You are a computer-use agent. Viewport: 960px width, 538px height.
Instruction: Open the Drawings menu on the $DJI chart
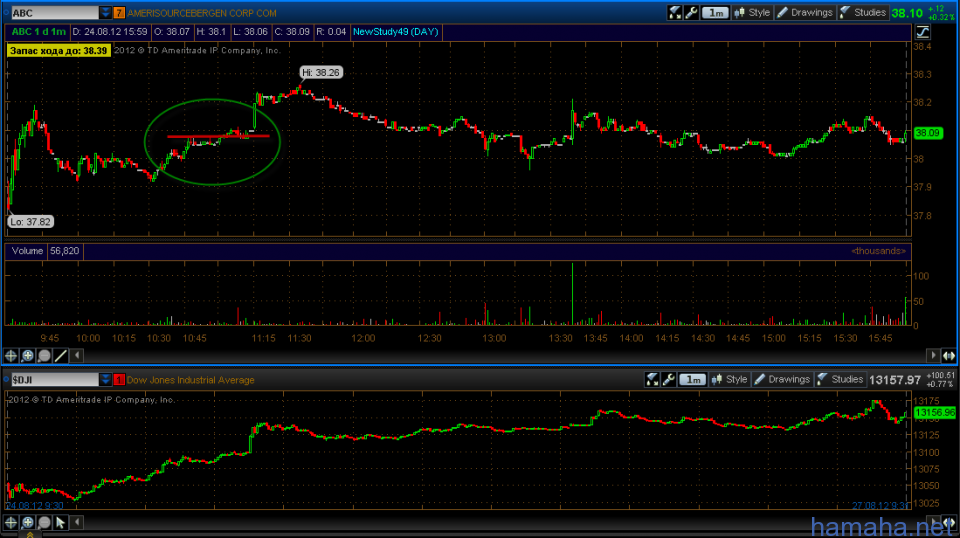click(781, 380)
